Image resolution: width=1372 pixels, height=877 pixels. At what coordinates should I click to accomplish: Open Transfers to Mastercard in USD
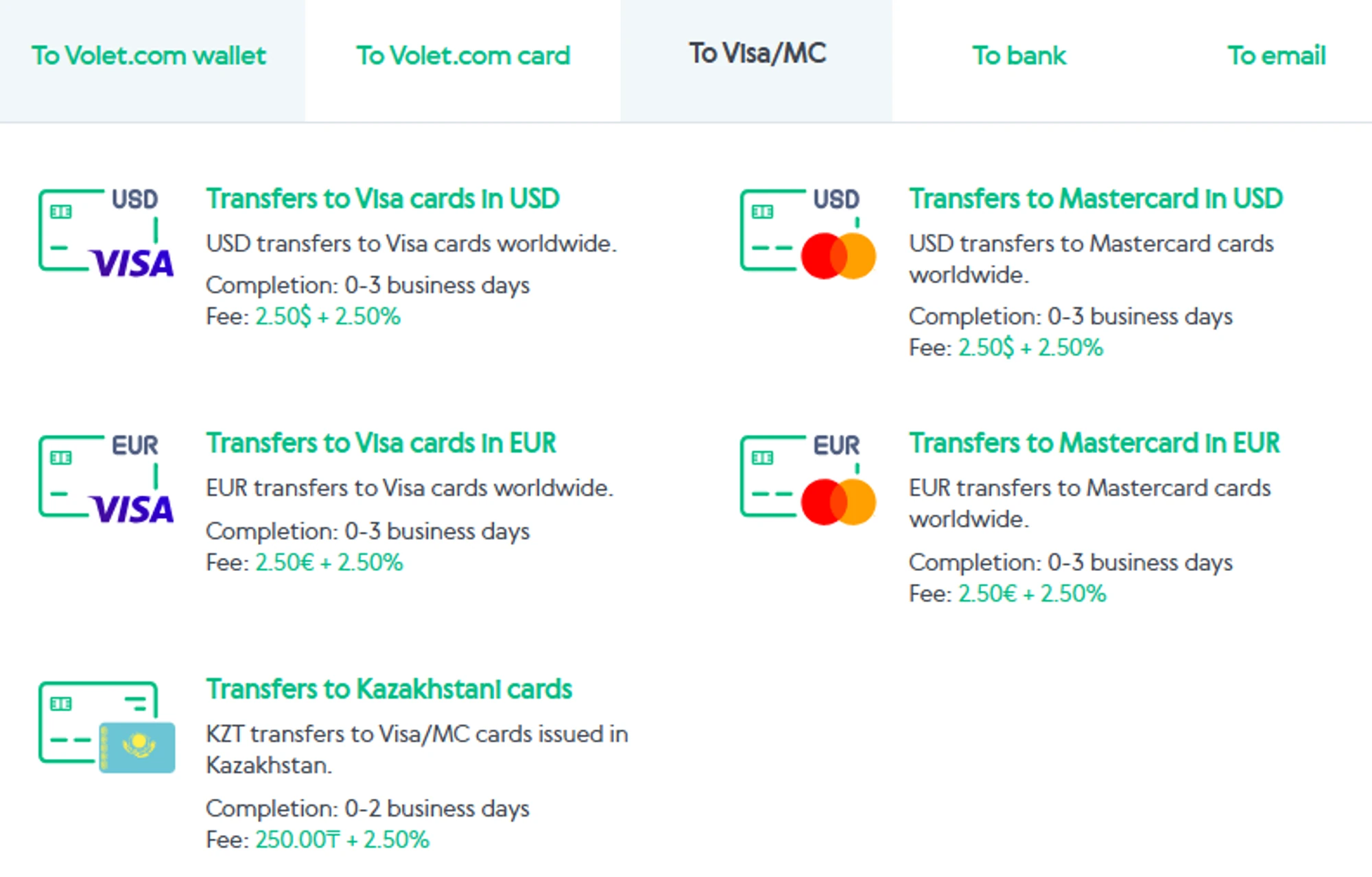click(x=1096, y=199)
